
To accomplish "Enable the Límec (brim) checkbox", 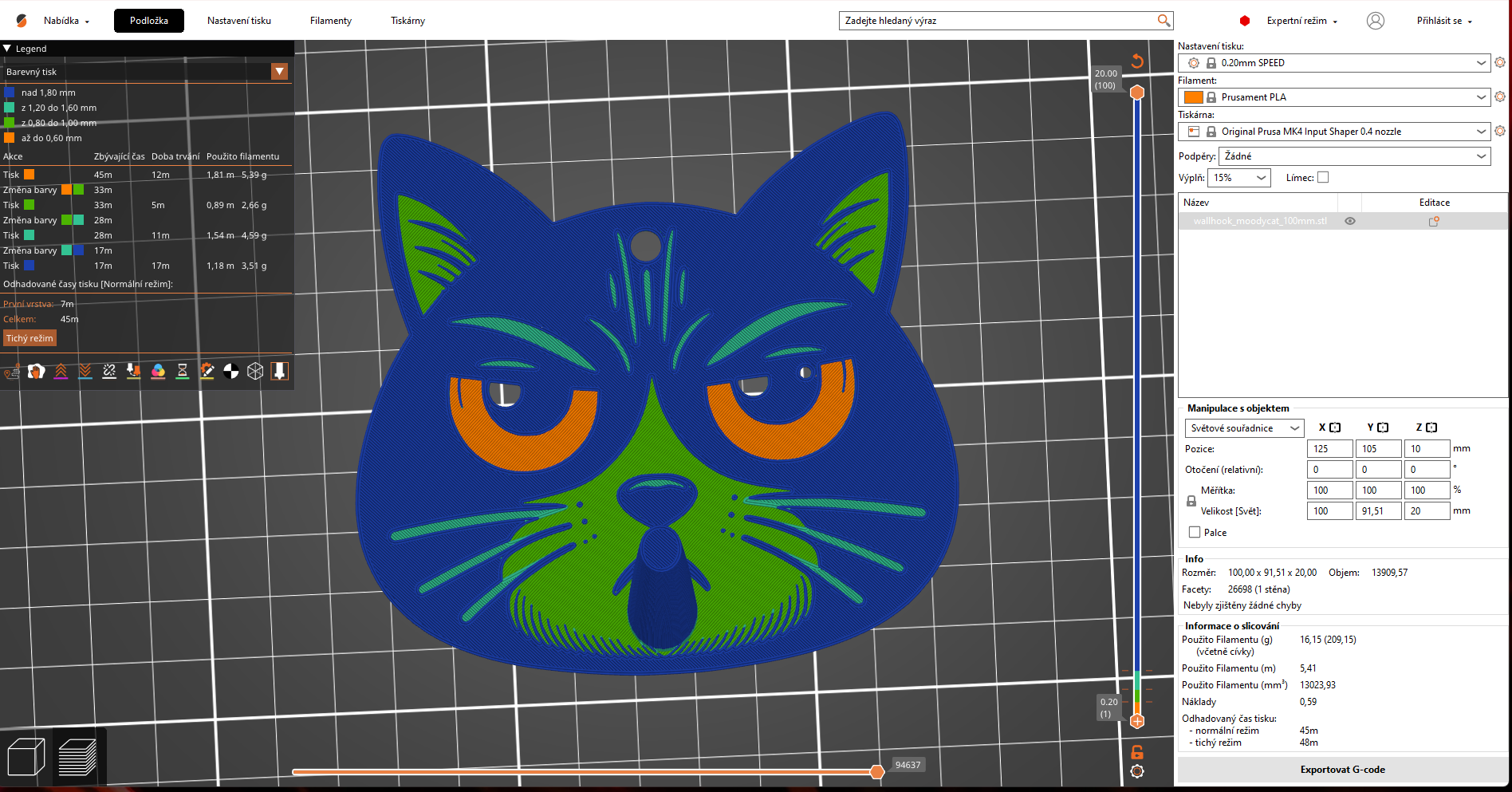I will click(x=1323, y=178).
